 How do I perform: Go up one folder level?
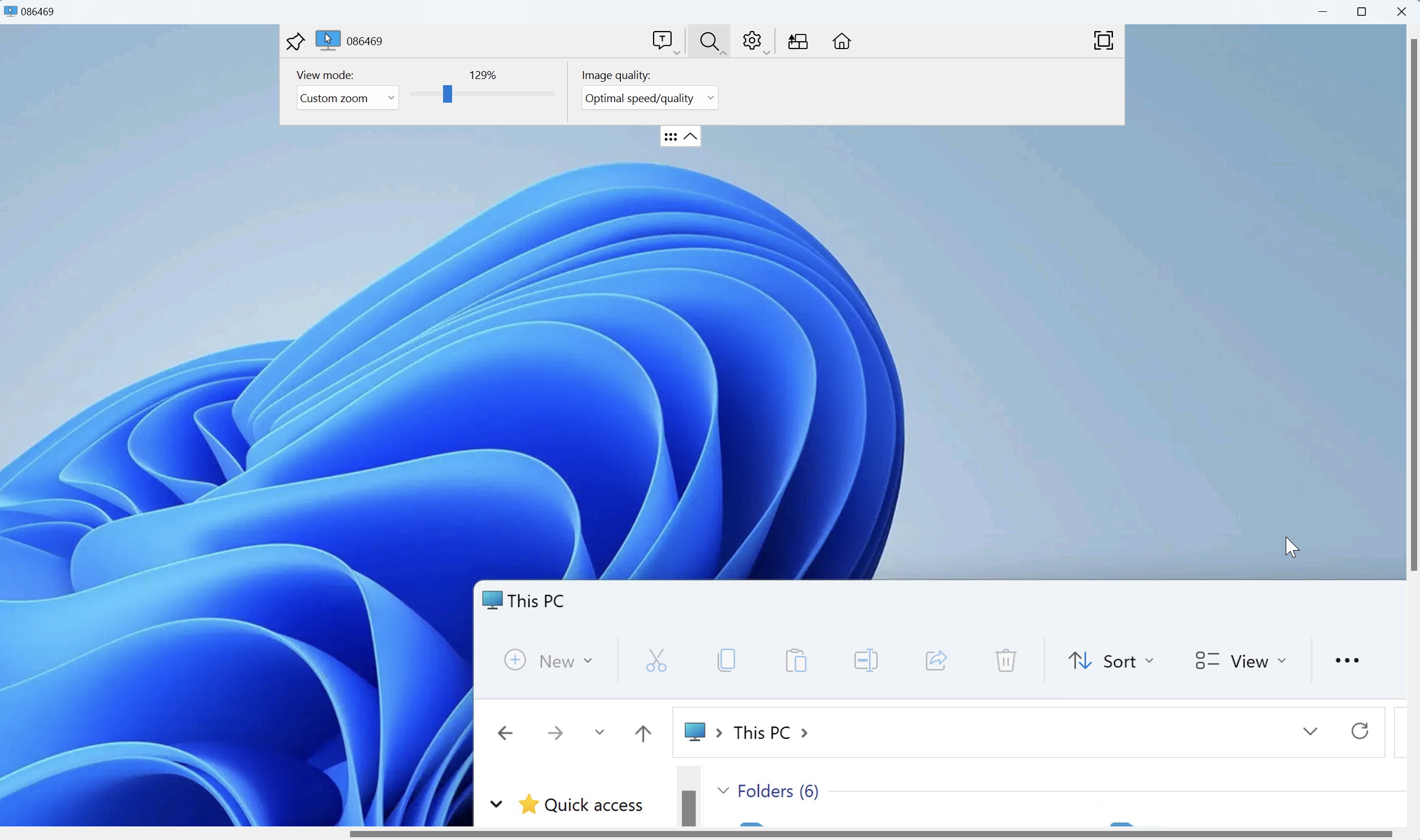coord(643,733)
